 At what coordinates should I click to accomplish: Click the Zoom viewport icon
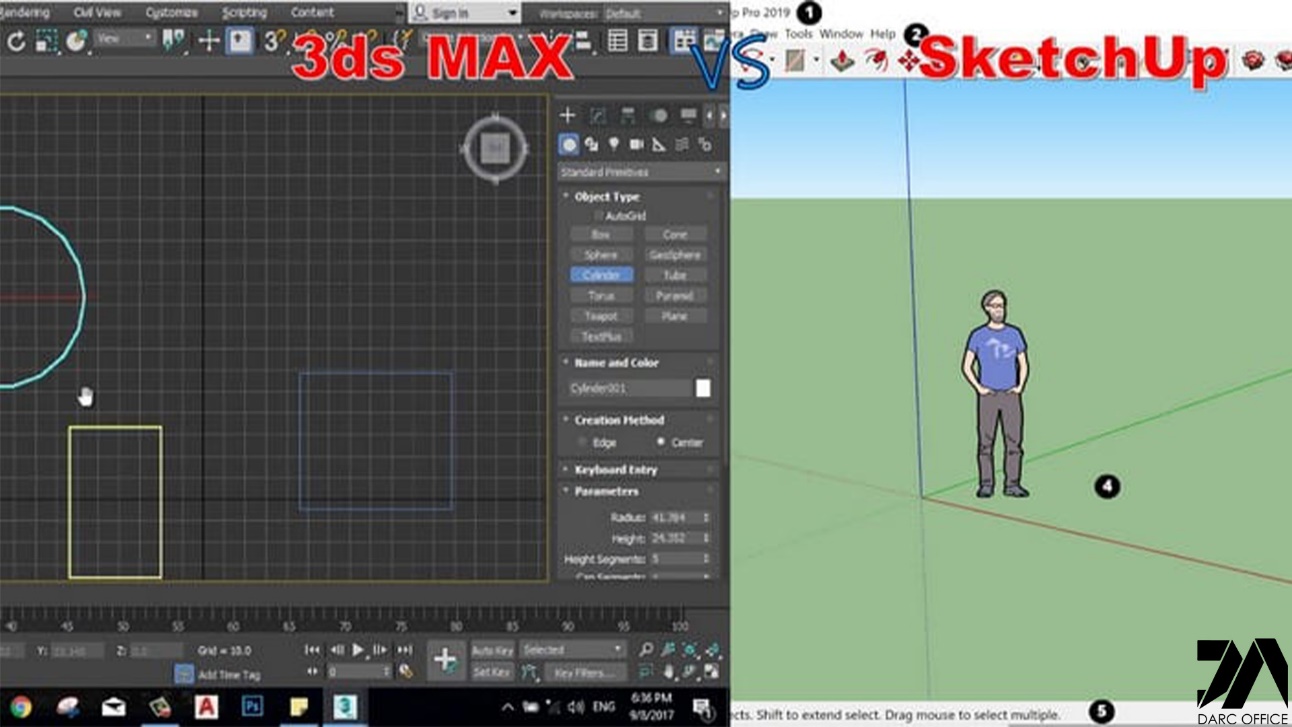646,650
